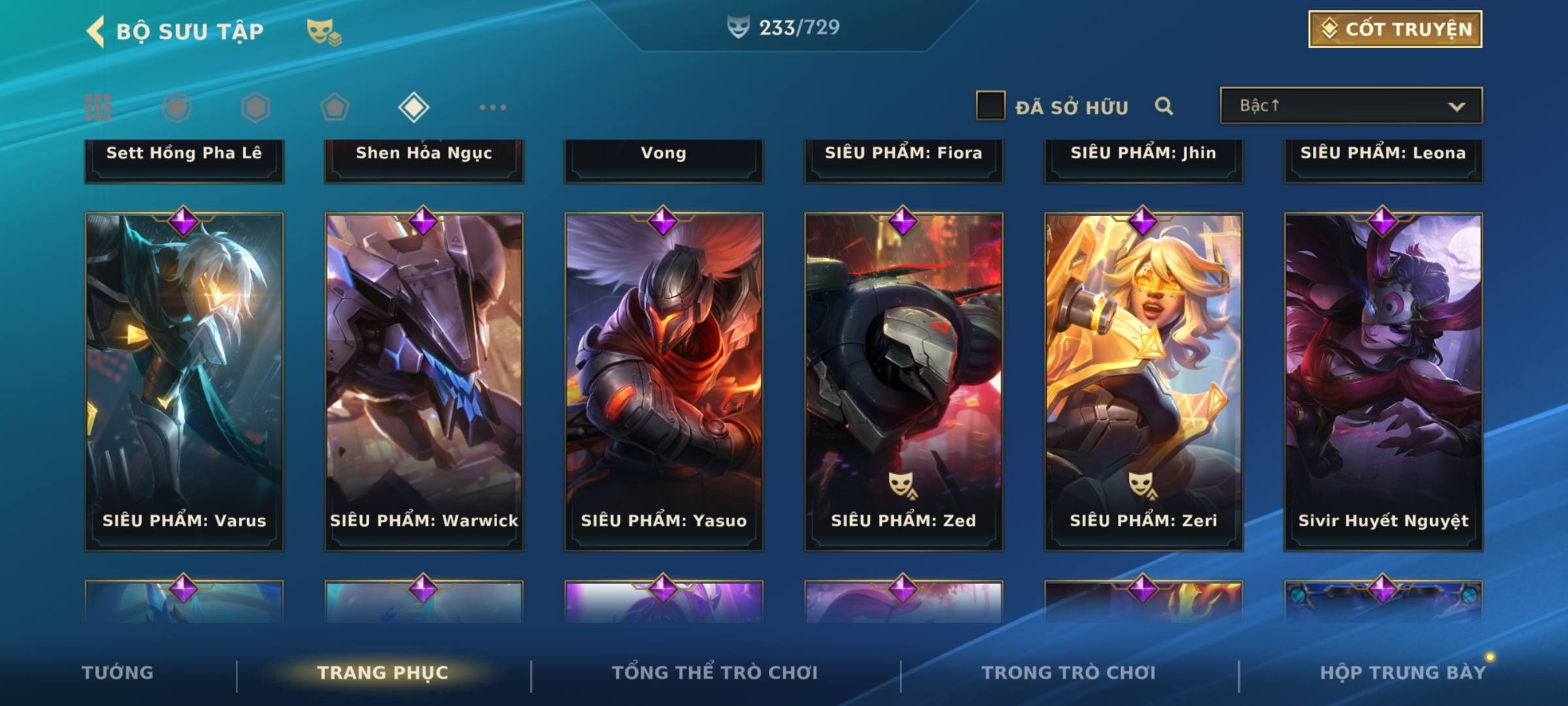
Task: Tick the Đã Sở Hữu checkbox
Action: tap(990, 105)
